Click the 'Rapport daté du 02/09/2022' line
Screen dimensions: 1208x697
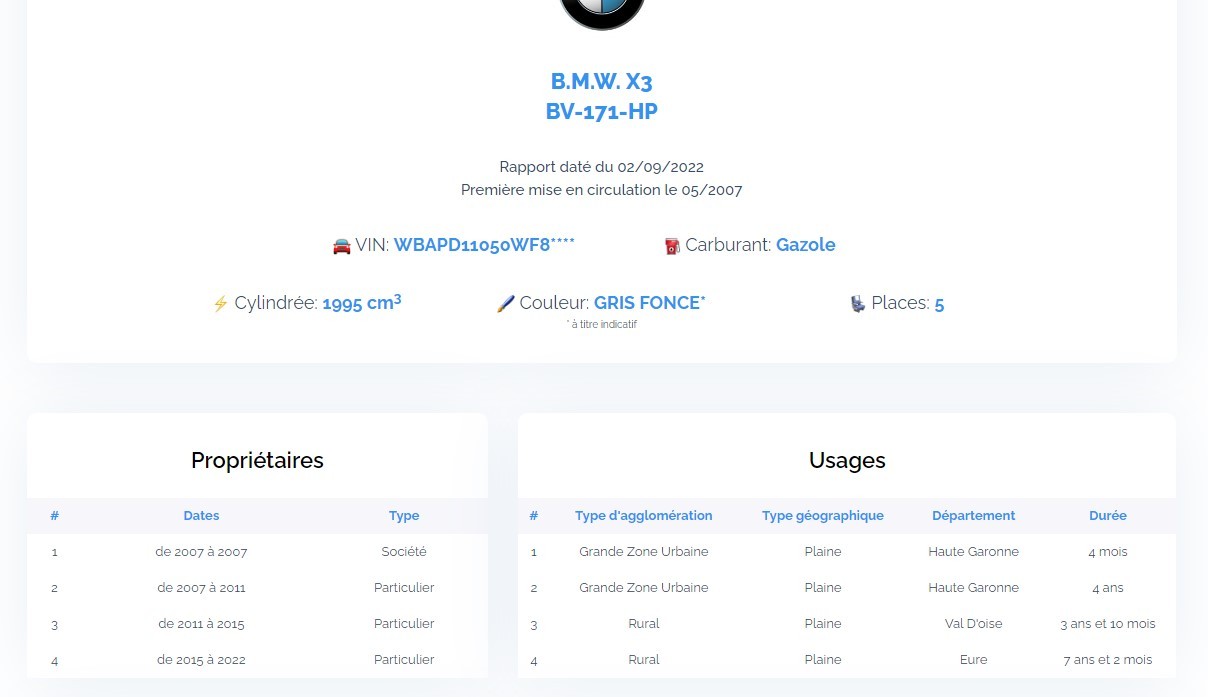[x=602, y=167]
